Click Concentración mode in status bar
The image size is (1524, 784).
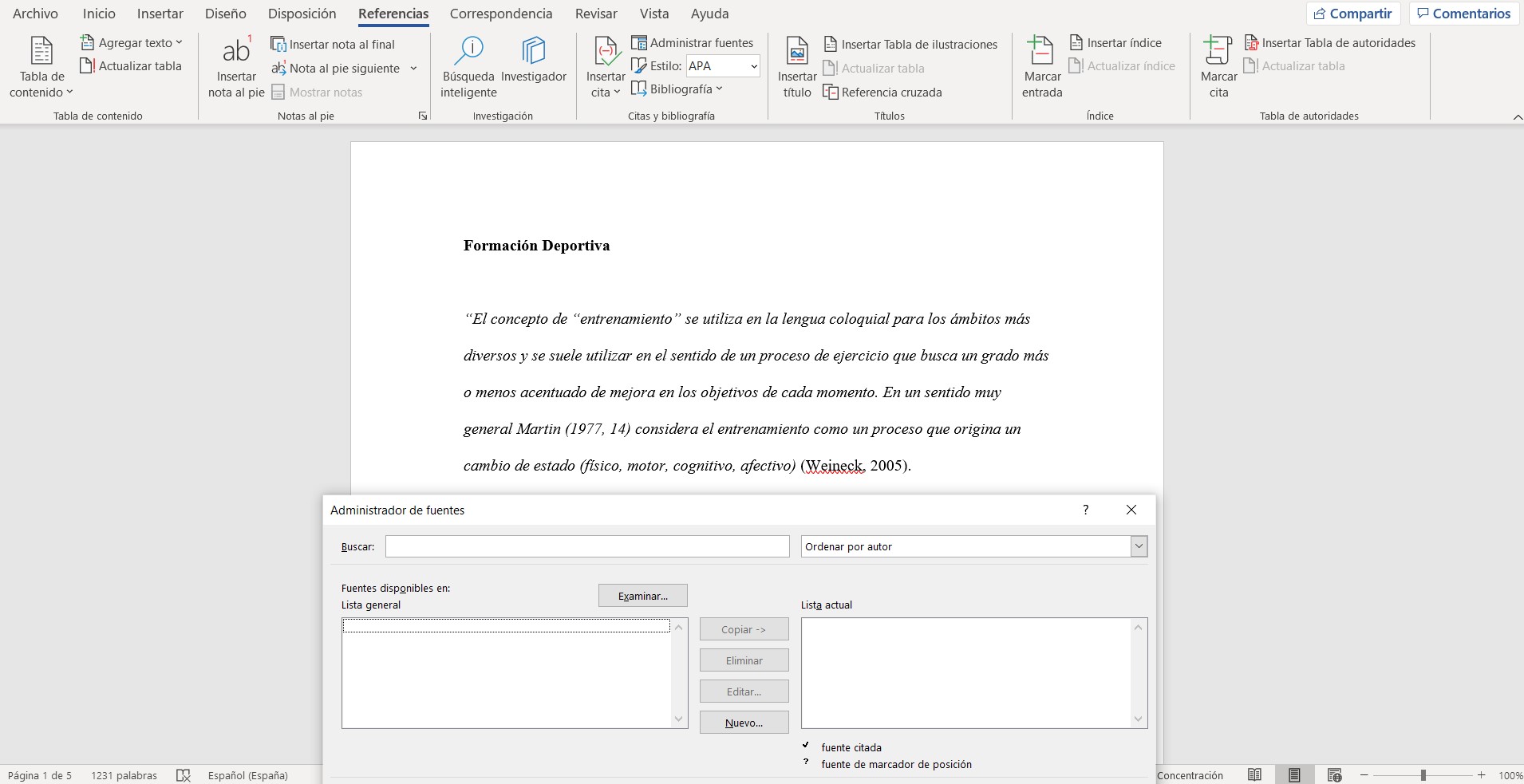tap(1190, 775)
